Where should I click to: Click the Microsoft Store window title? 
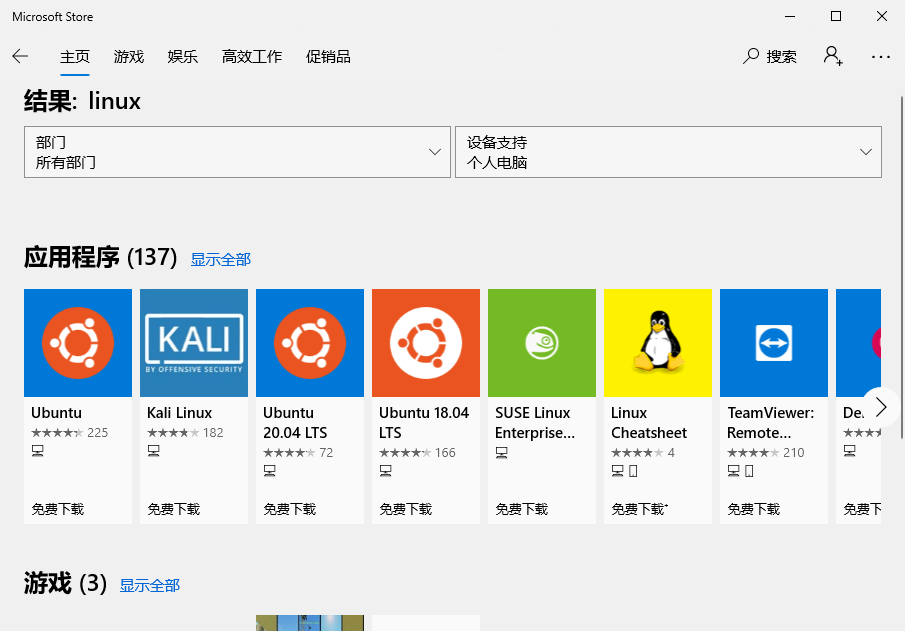click(53, 17)
